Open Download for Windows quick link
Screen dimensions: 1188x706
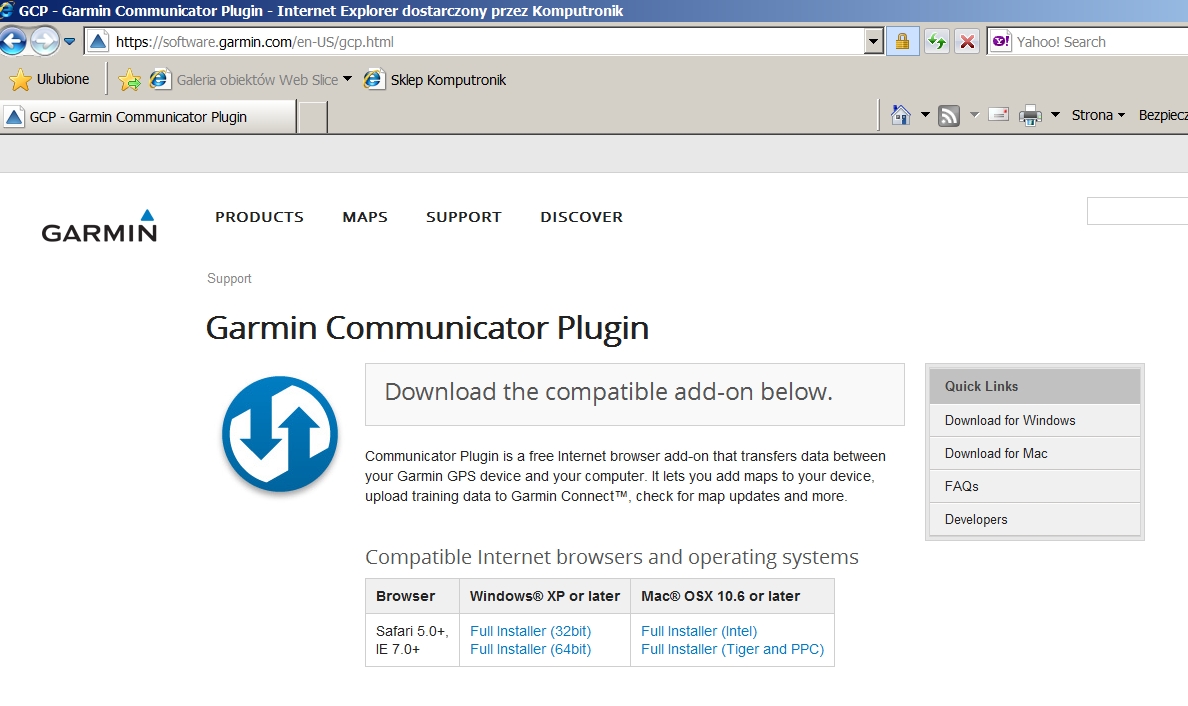(1034, 420)
